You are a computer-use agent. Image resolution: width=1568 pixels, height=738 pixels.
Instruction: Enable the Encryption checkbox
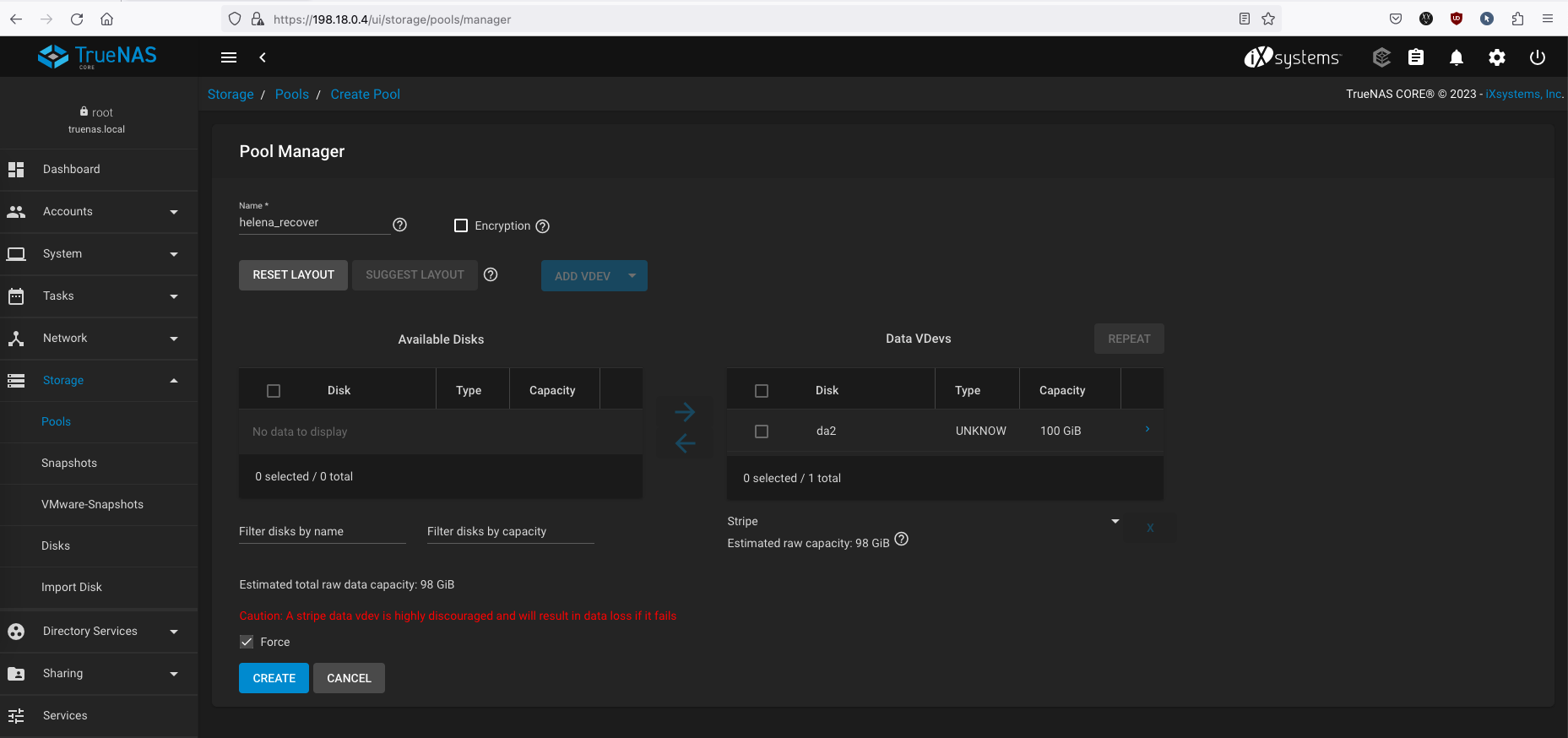(461, 225)
